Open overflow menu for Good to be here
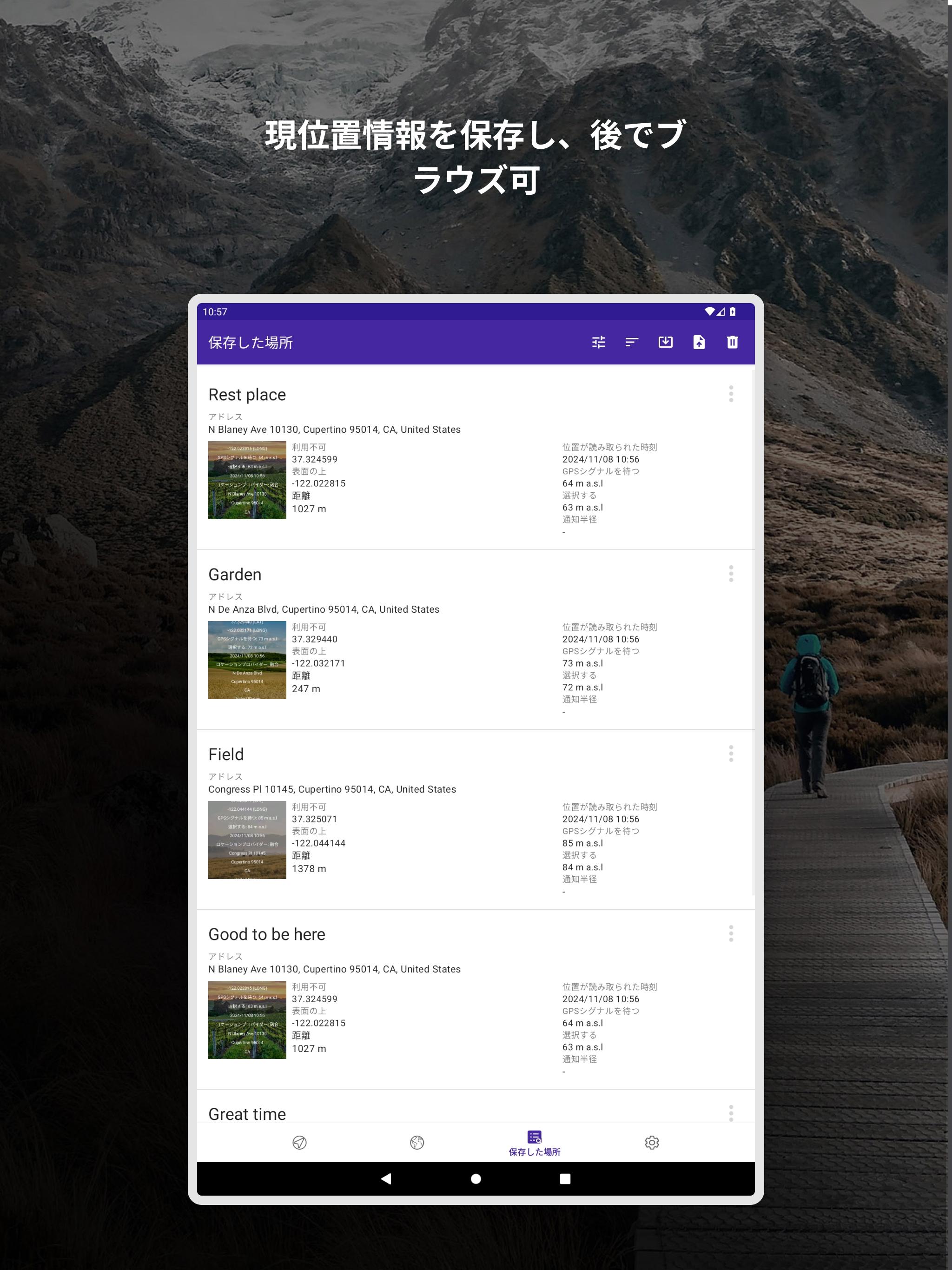 [731, 933]
